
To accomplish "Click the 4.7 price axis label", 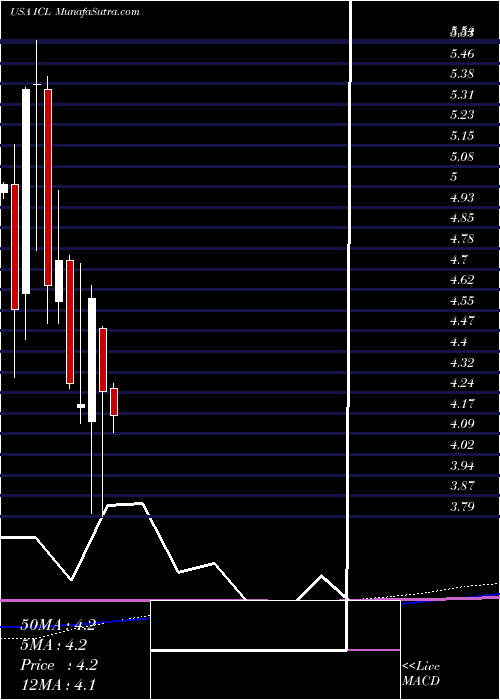I will tap(458, 259).
